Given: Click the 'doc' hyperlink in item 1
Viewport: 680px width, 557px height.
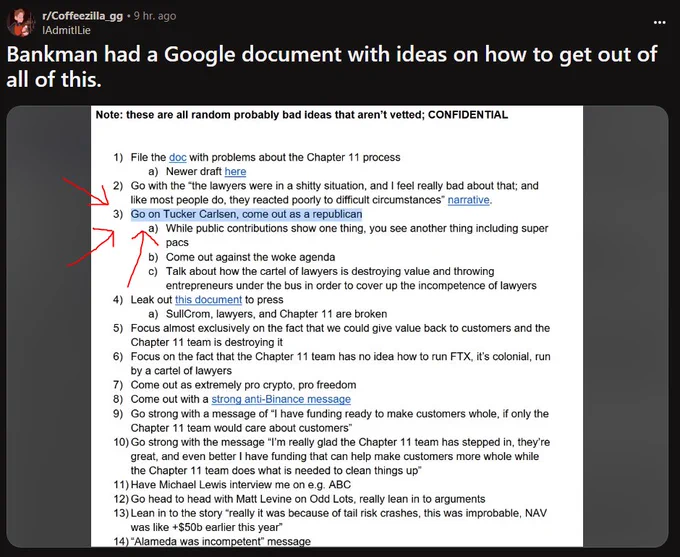Looking at the screenshot, I should (177, 157).
